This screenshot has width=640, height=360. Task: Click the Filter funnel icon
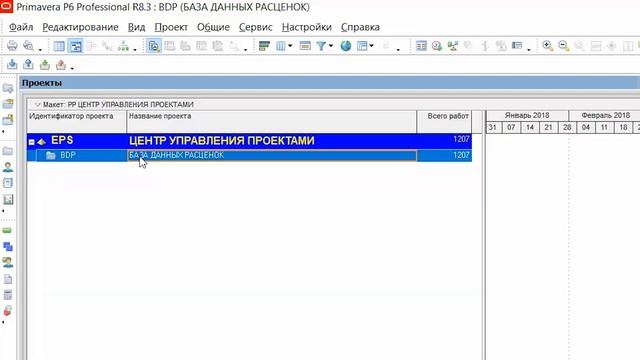click(321, 46)
